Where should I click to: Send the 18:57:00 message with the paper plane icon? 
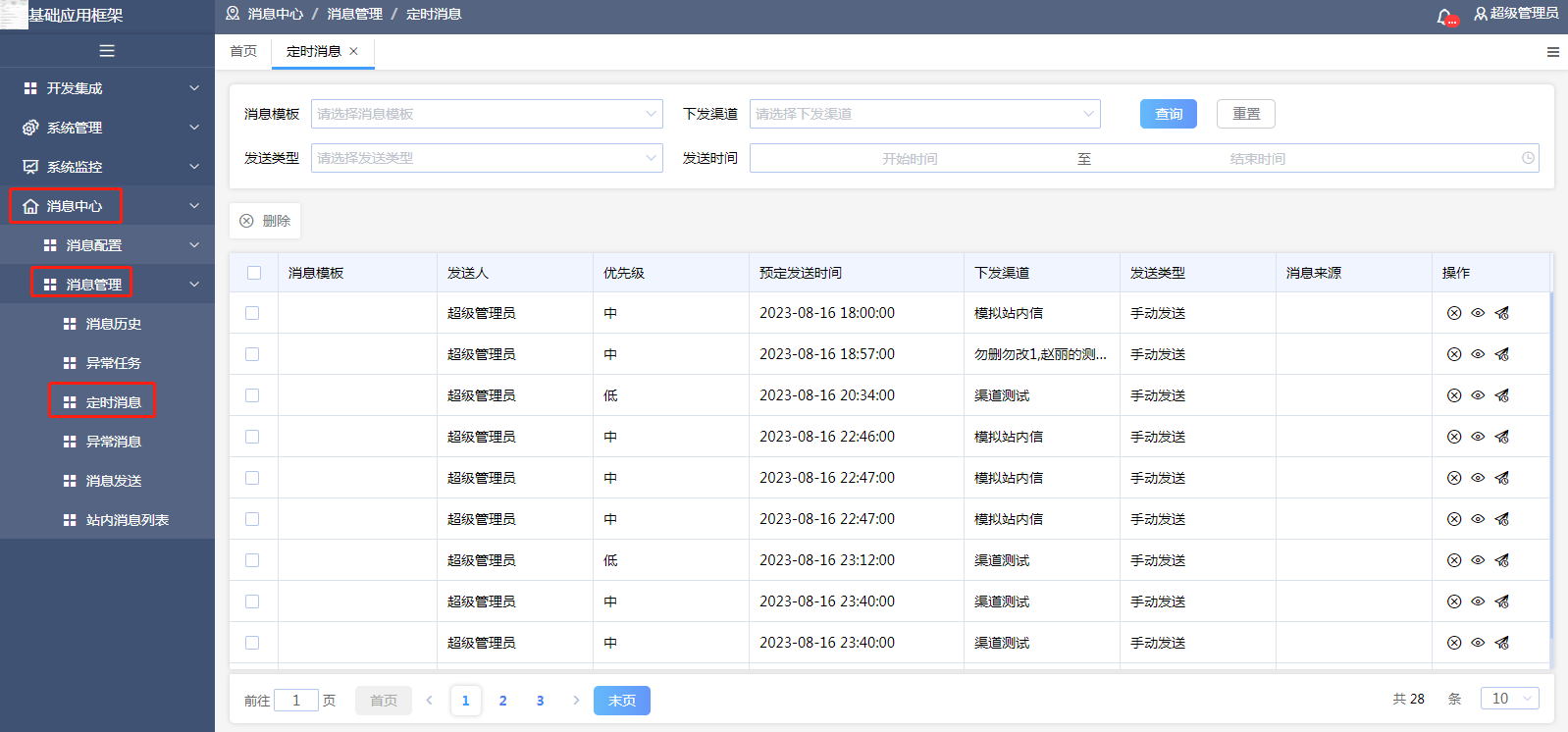coord(1501,354)
